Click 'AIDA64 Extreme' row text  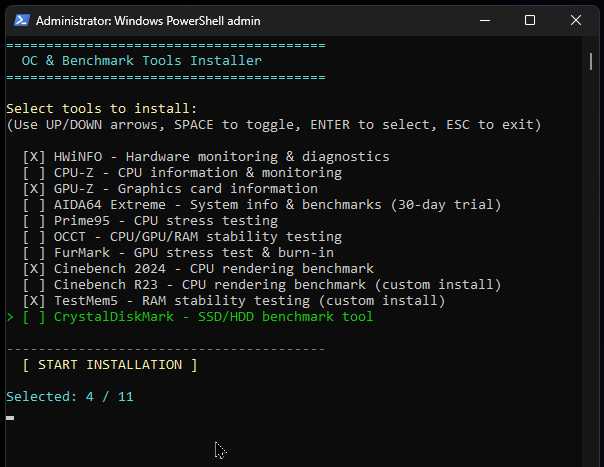277,205
